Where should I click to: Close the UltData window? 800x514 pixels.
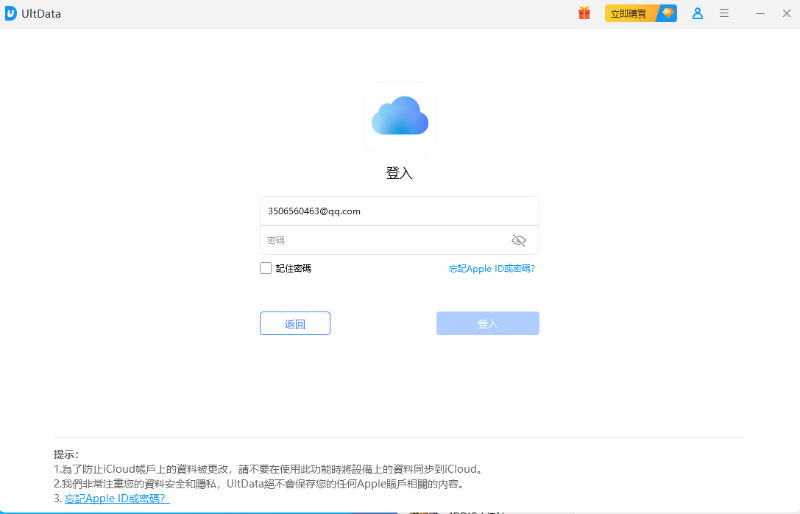[x=785, y=13]
